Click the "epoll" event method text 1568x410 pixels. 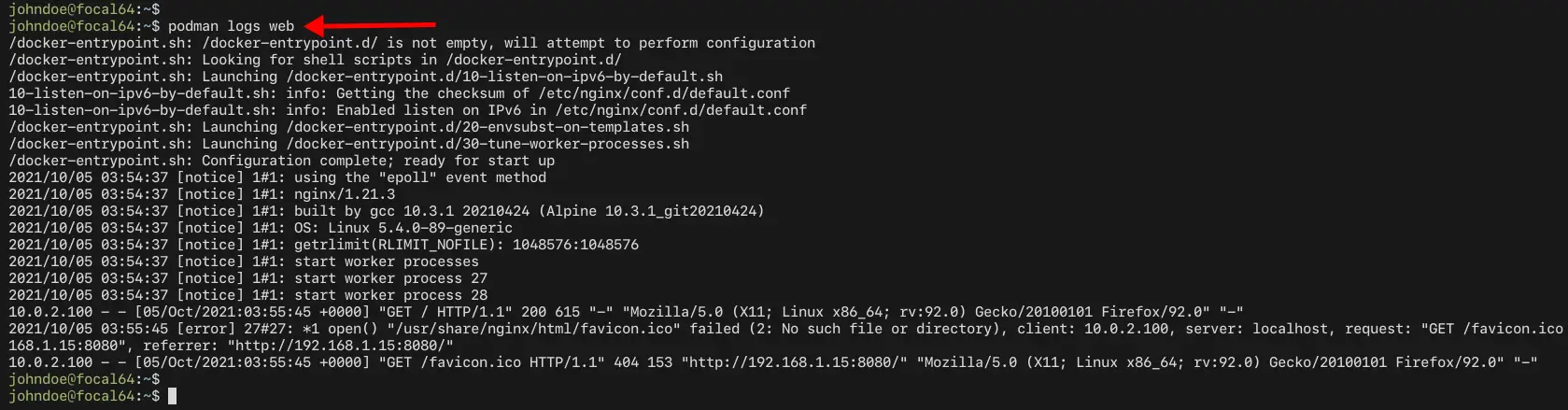tap(408, 177)
